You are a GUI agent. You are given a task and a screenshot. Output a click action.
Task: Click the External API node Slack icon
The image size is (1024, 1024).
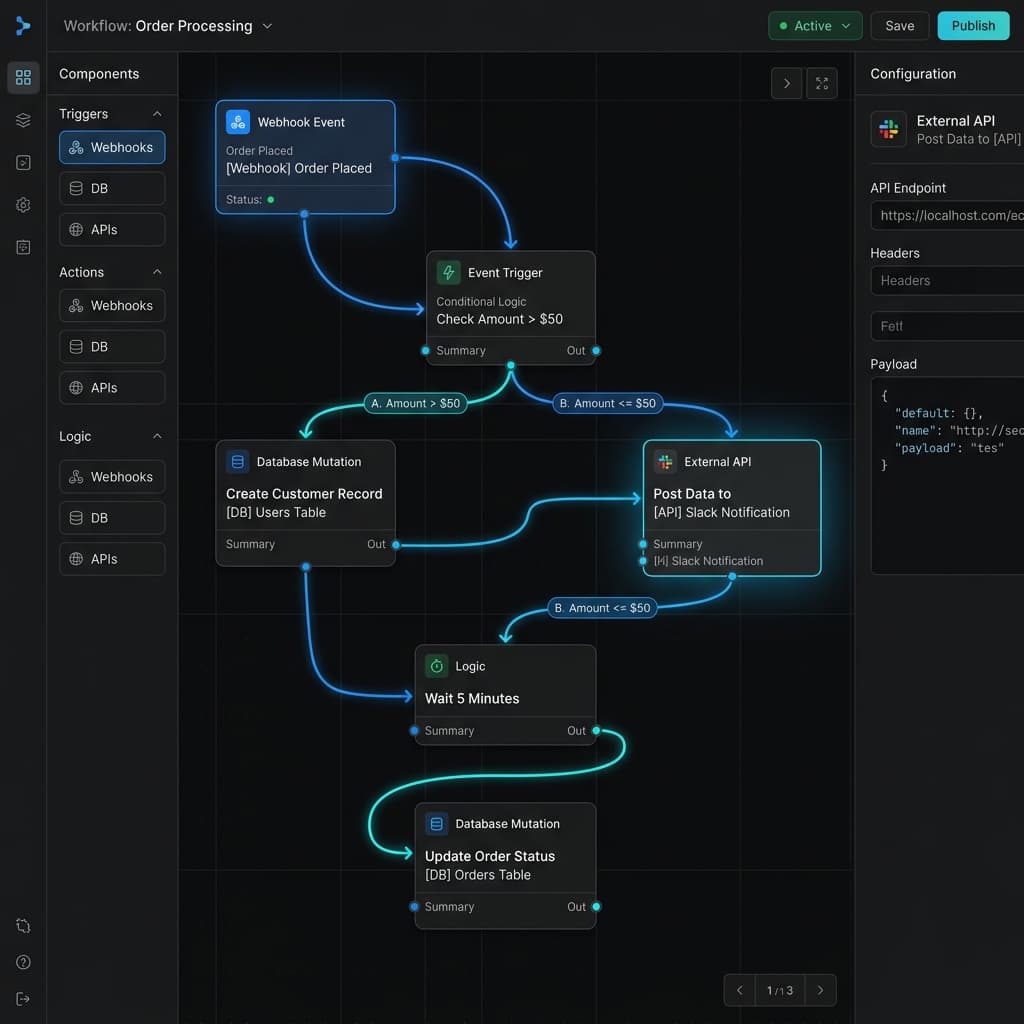tap(665, 462)
